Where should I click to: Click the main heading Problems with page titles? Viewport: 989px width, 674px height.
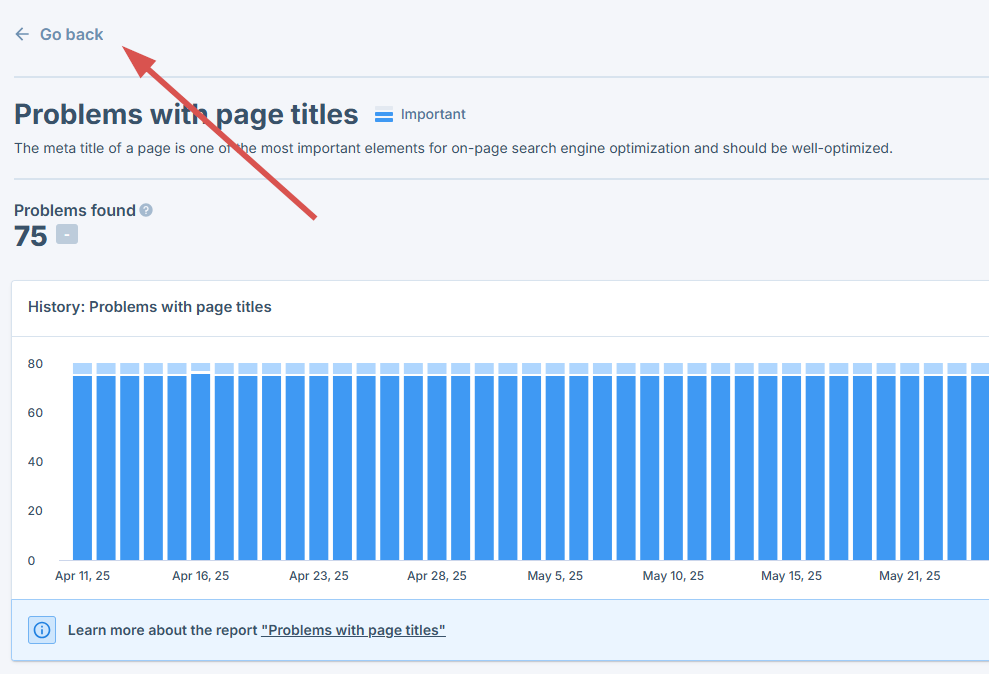[x=186, y=114]
